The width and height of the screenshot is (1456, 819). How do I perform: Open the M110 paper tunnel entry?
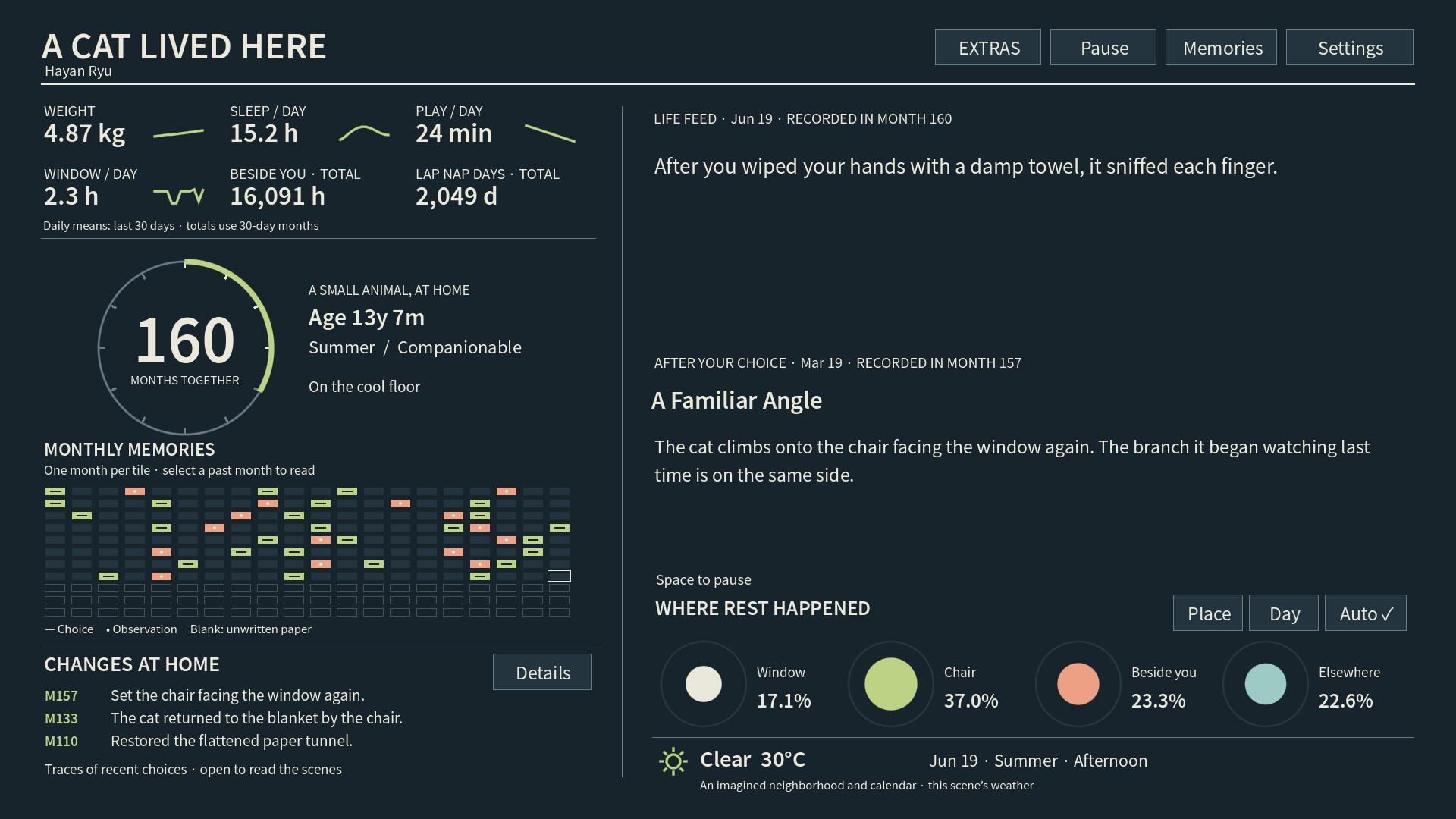(199, 741)
